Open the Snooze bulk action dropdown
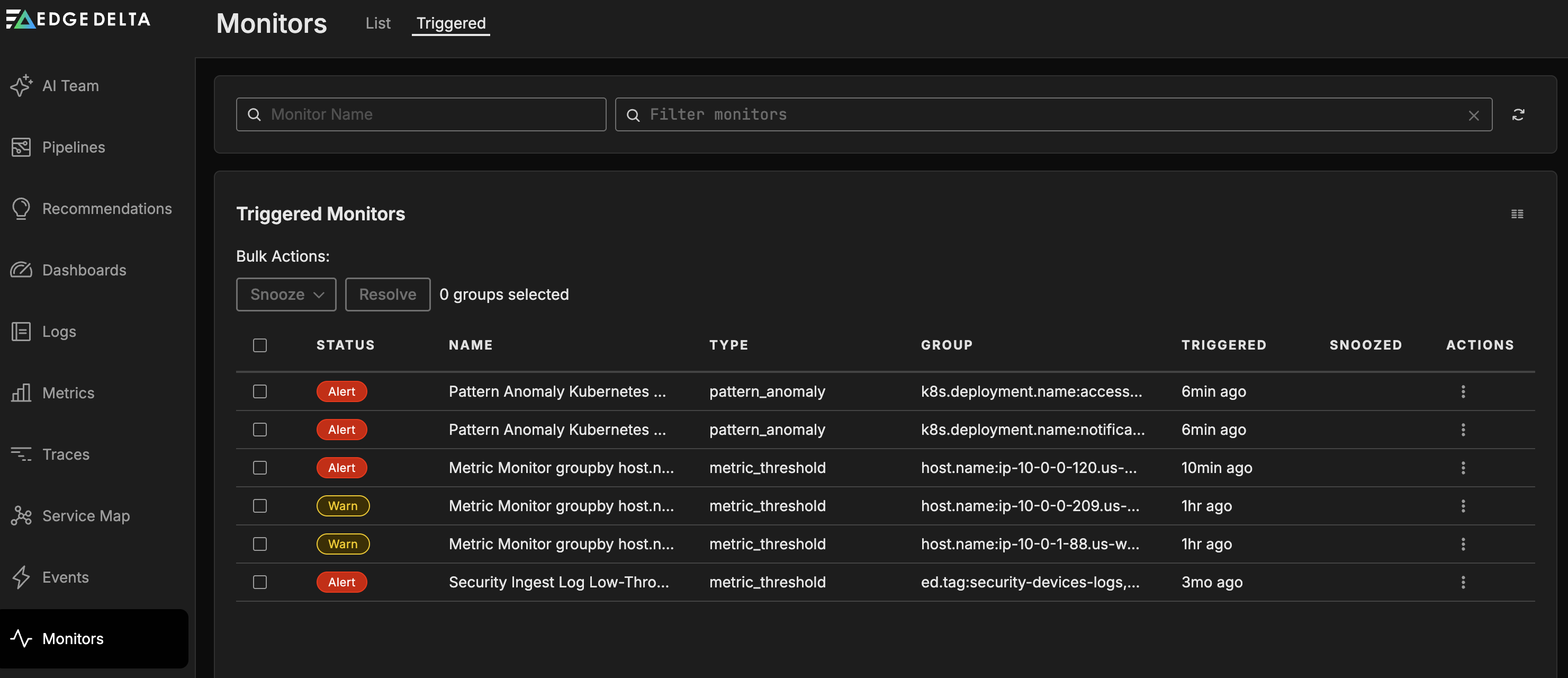Viewport: 1568px width, 678px height. tap(285, 294)
